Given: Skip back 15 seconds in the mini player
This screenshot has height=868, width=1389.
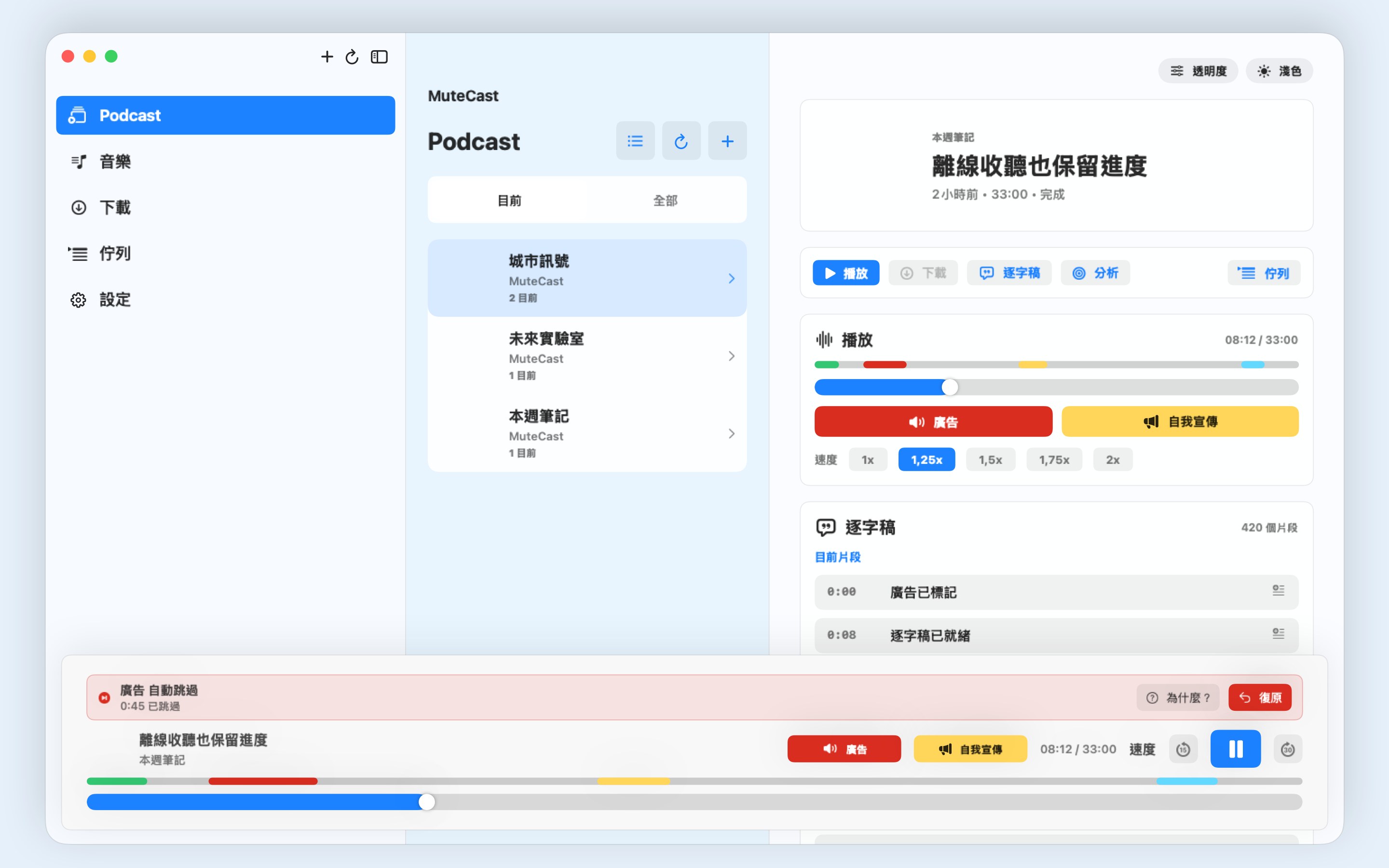Looking at the screenshot, I should point(1183,748).
